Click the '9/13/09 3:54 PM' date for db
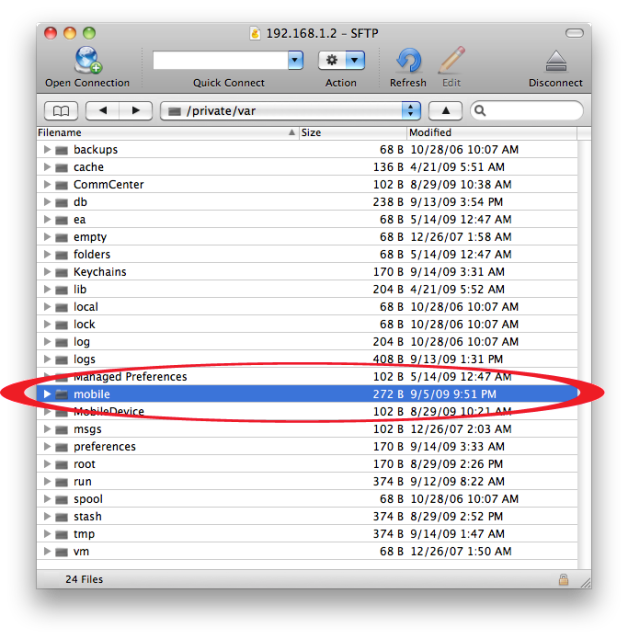 [456, 202]
